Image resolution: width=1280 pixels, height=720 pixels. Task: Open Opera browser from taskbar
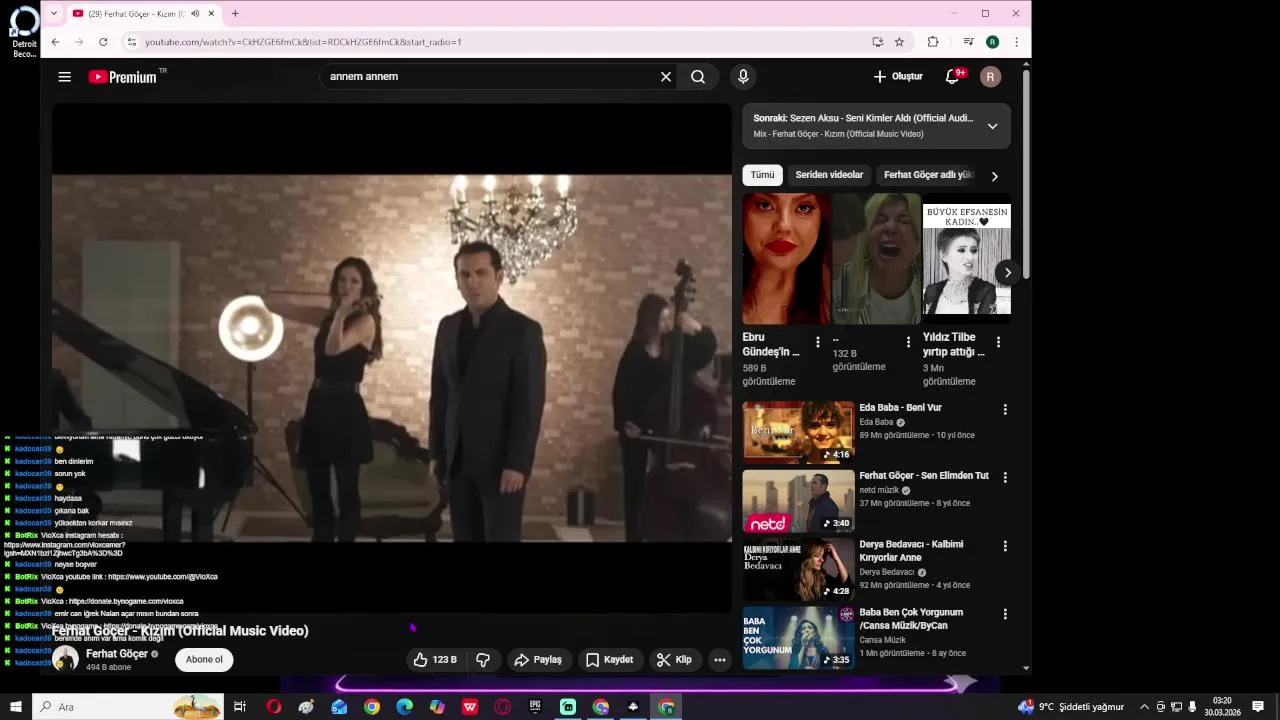point(274,707)
